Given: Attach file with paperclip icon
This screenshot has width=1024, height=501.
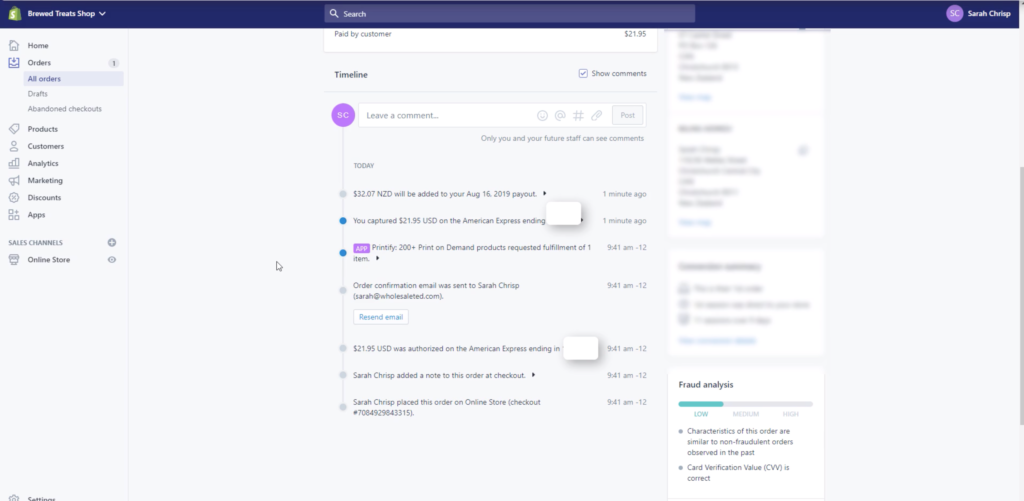Looking at the screenshot, I should [596, 116].
